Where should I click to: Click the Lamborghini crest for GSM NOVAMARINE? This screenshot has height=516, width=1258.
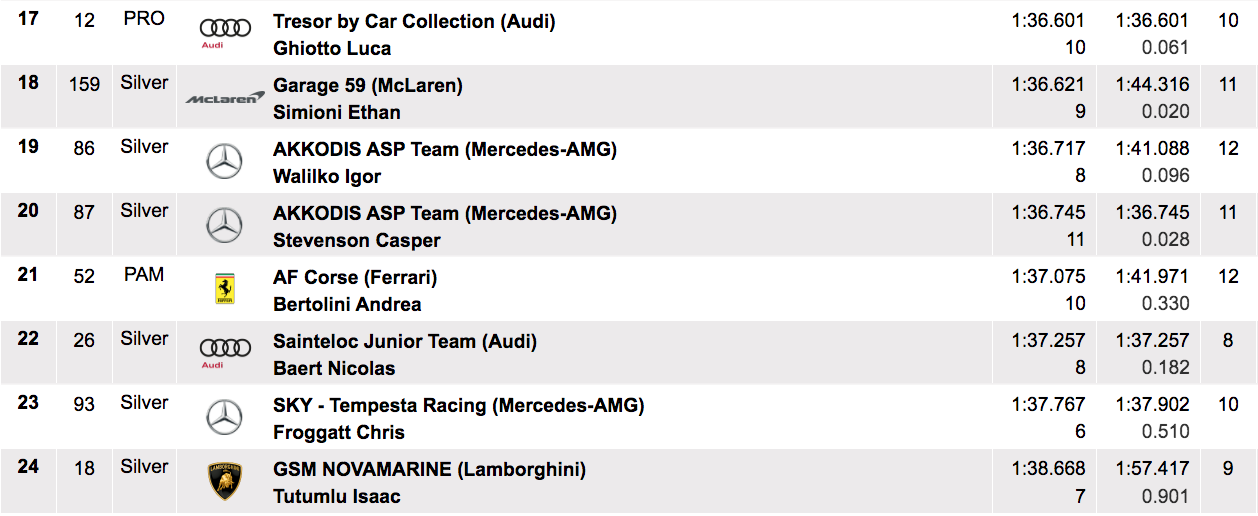click(225, 481)
